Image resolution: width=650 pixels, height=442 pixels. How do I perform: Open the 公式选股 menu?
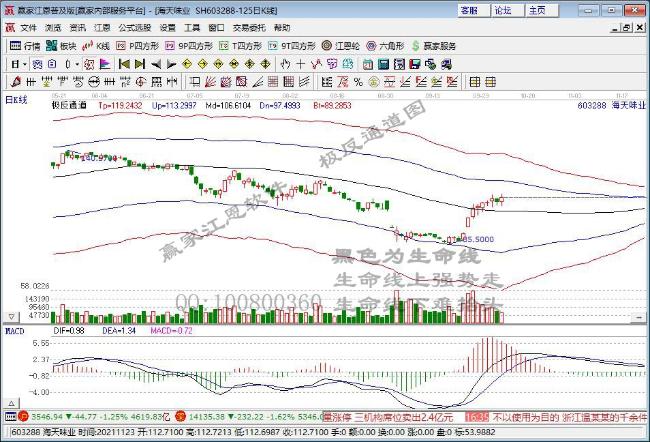pos(134,28)
